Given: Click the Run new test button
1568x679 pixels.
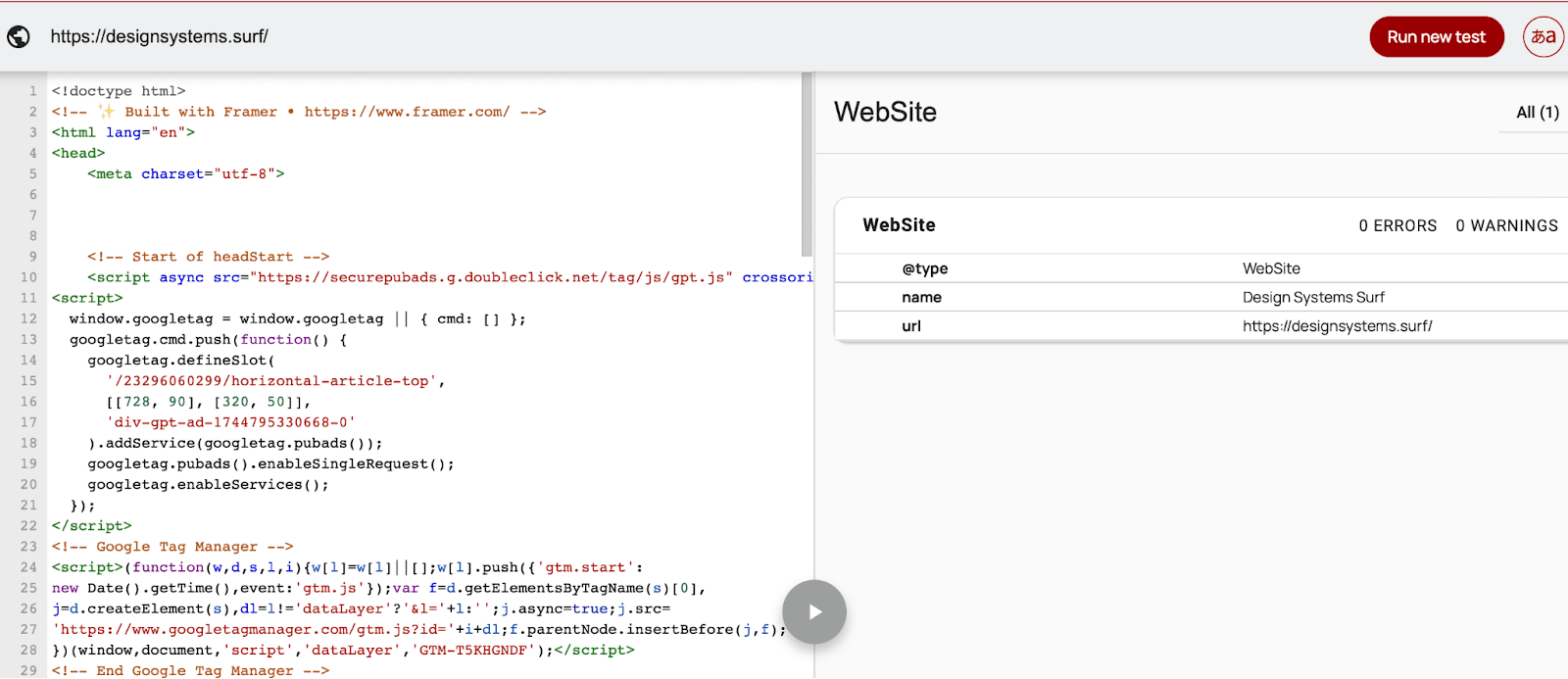Looking at the screenshot, I should tap(1436, 37).
